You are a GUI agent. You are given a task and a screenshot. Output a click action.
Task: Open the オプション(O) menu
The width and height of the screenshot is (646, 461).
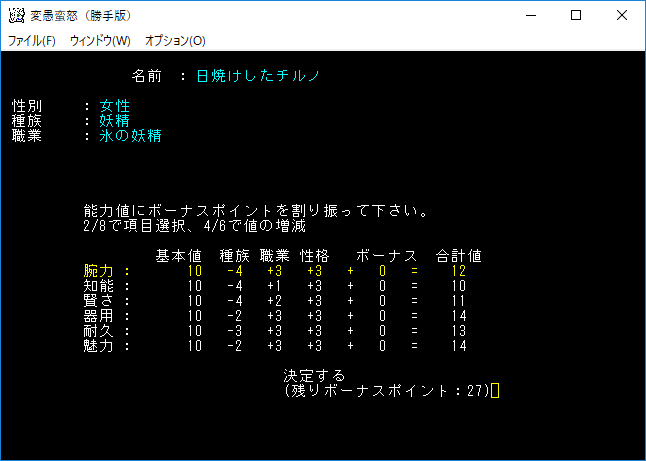click(175, 41)
